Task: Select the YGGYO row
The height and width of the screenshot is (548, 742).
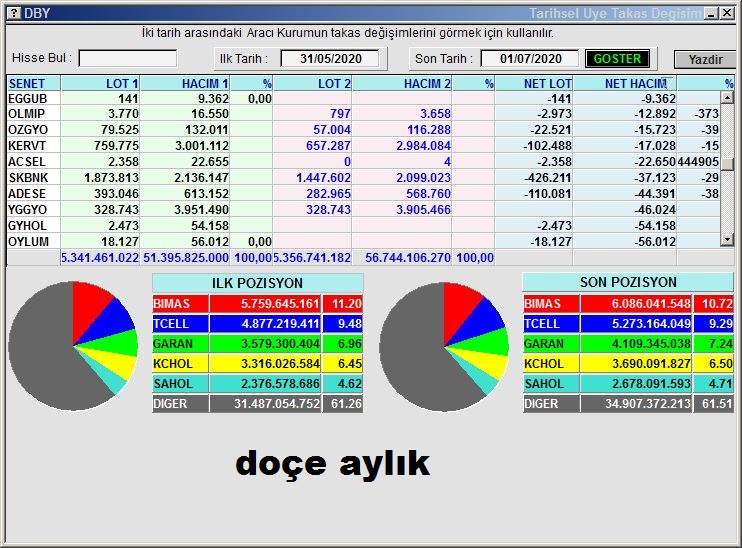Action: (363, 210)
